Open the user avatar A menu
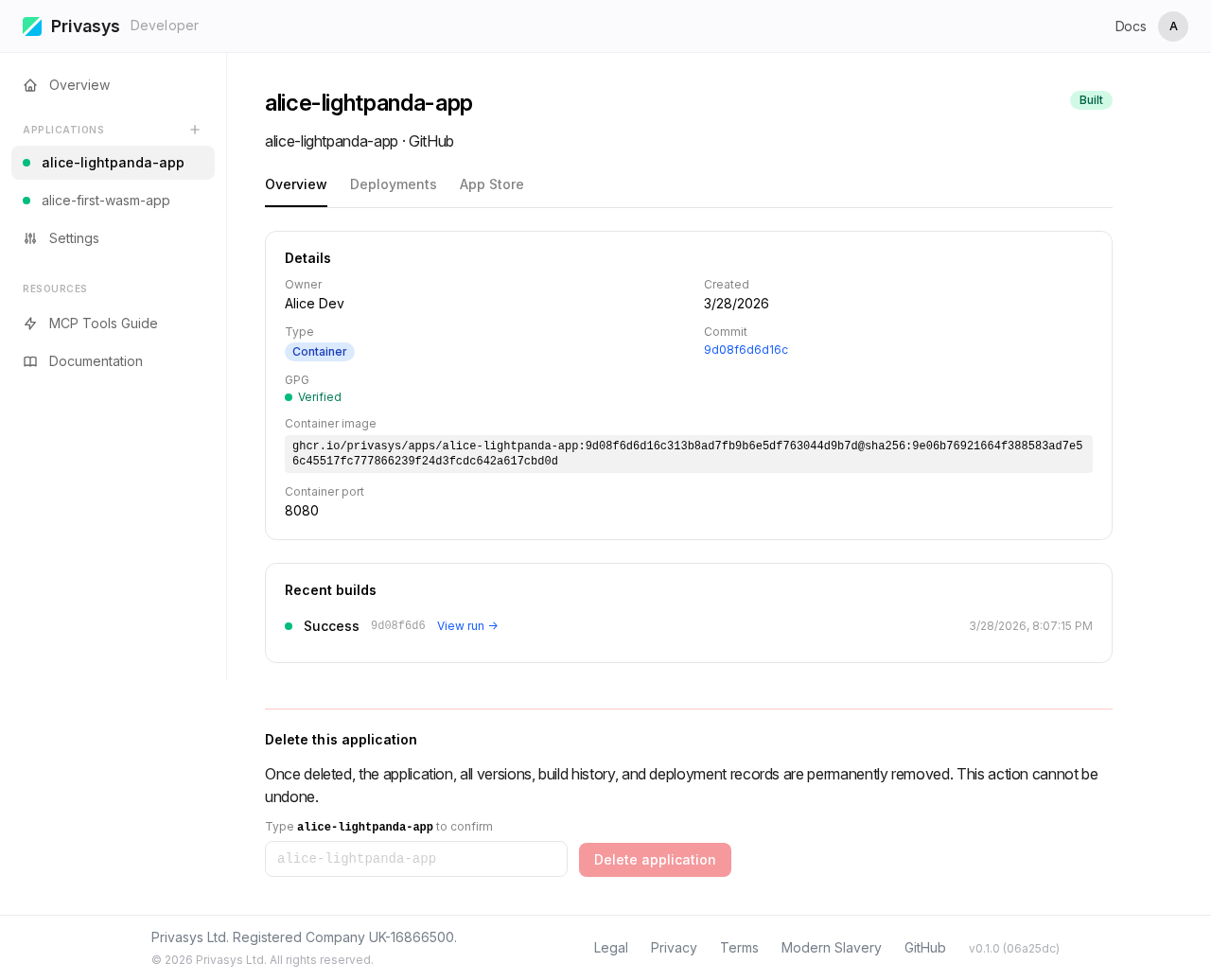The height and width of the screenshot is (980, 1211). click(1173, 26)
